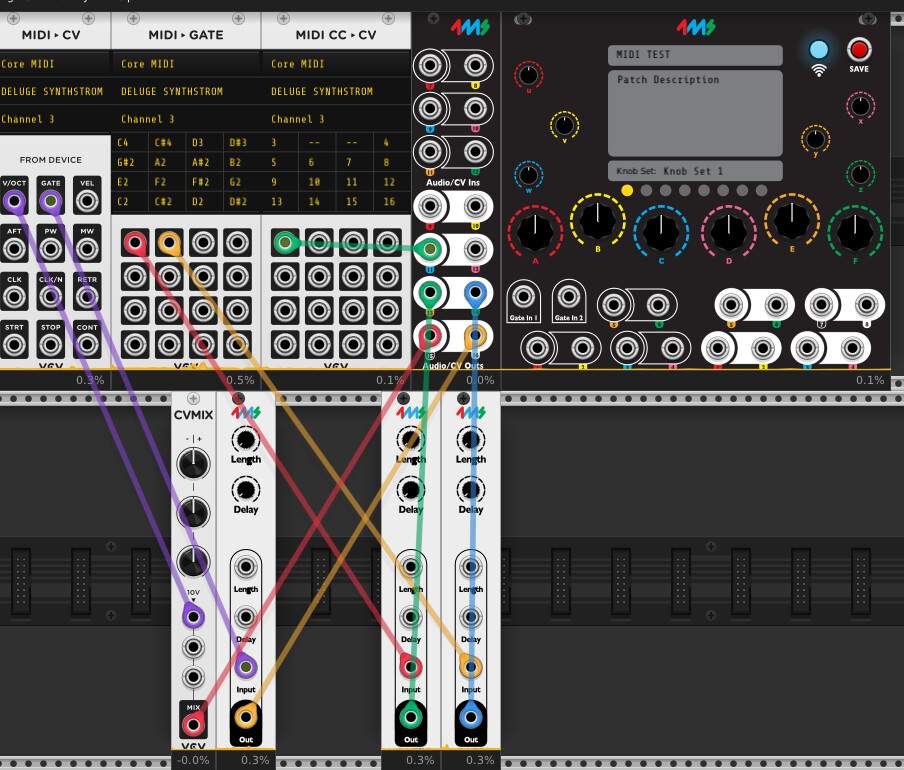The image size is (904, 770).
Task: Toggle the blue Wi-Fi send button
Action: 819,49
